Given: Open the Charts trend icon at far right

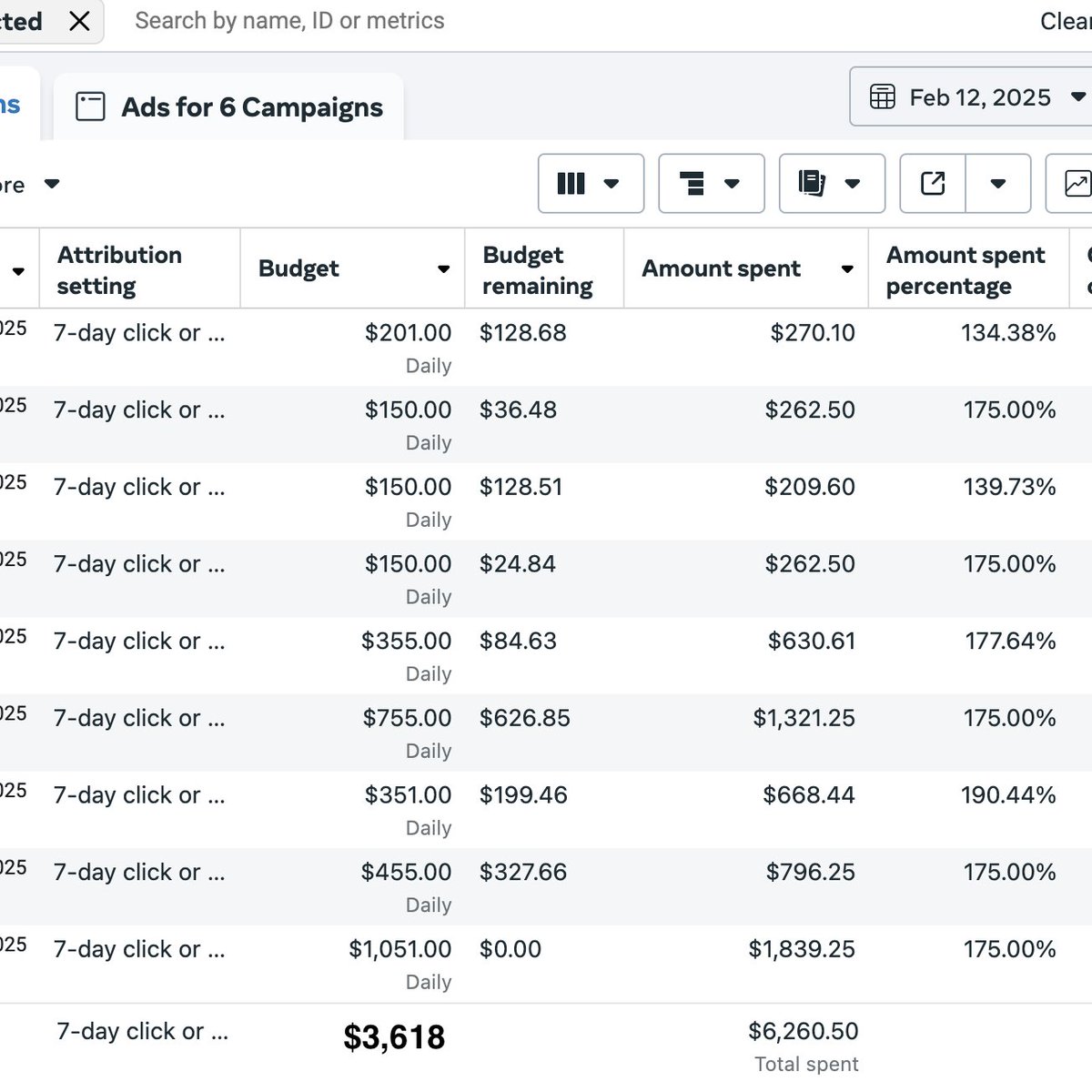Looking at the screenshot, I should click(1079, 183).
